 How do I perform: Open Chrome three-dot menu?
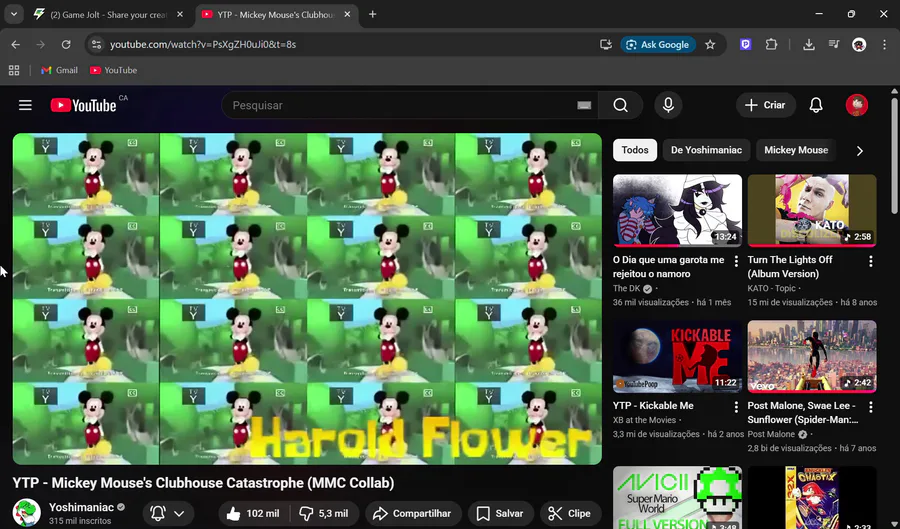[884, 44]
